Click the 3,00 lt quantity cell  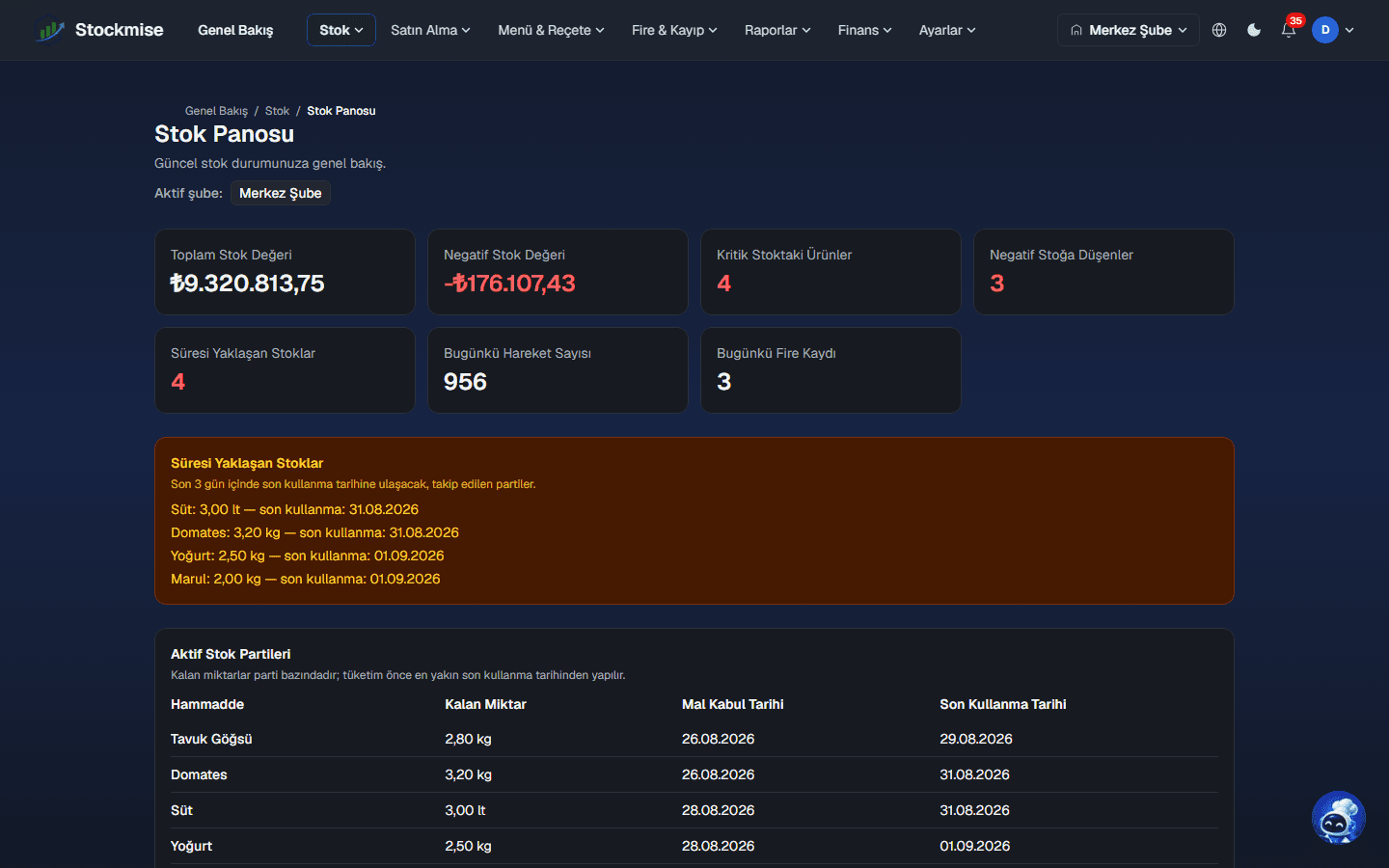click(x=465, y=810)
